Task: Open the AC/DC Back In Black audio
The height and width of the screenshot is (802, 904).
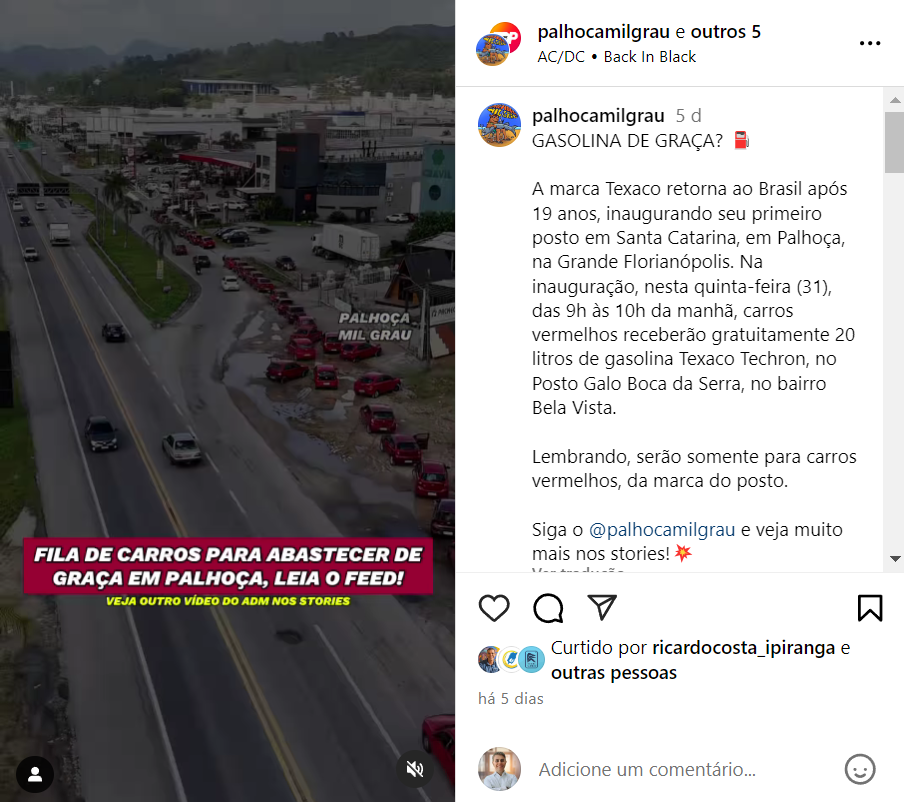Action: pyautogui.click(x=616, y=57)
